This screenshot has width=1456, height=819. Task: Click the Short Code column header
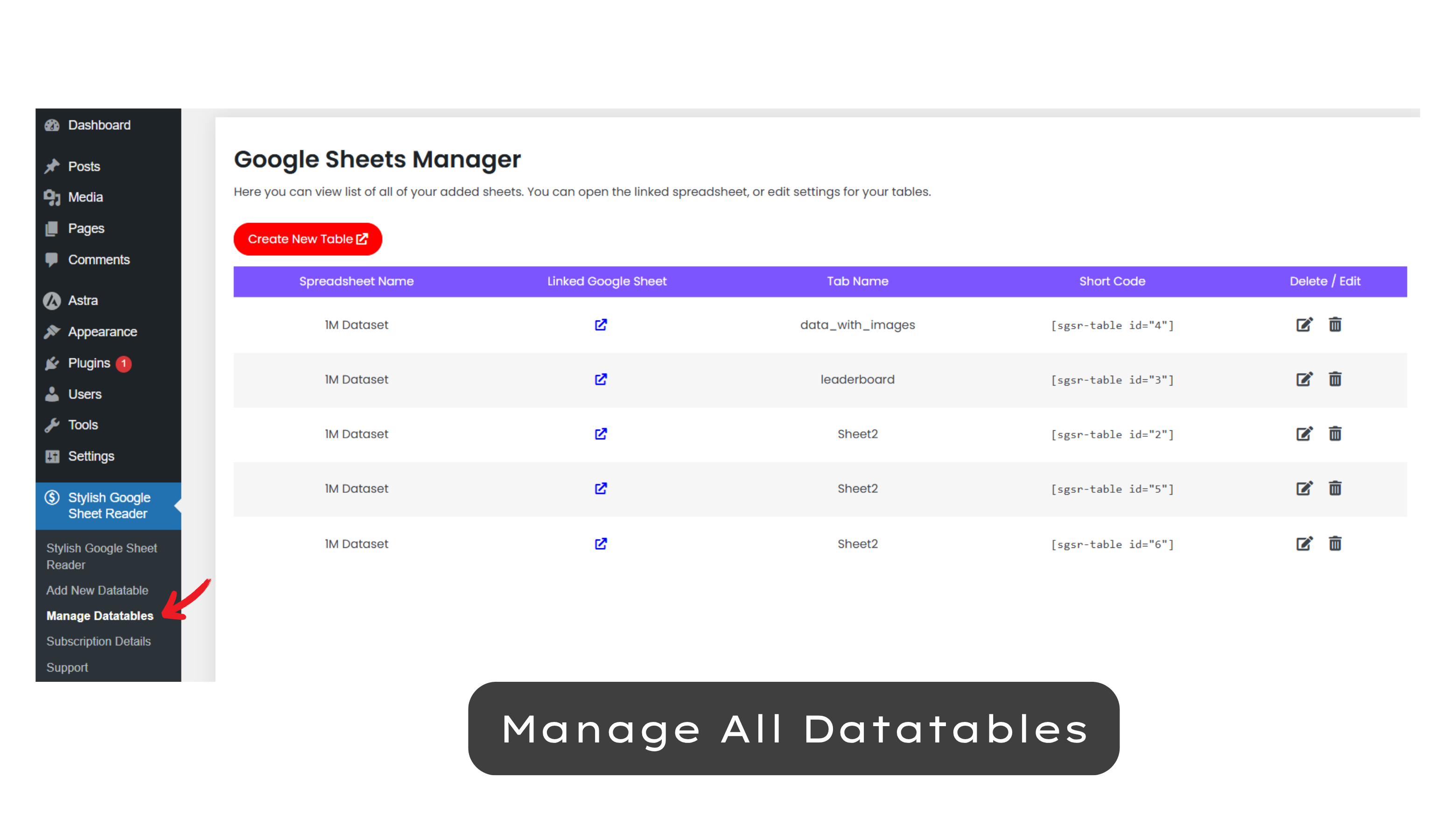1112,281
